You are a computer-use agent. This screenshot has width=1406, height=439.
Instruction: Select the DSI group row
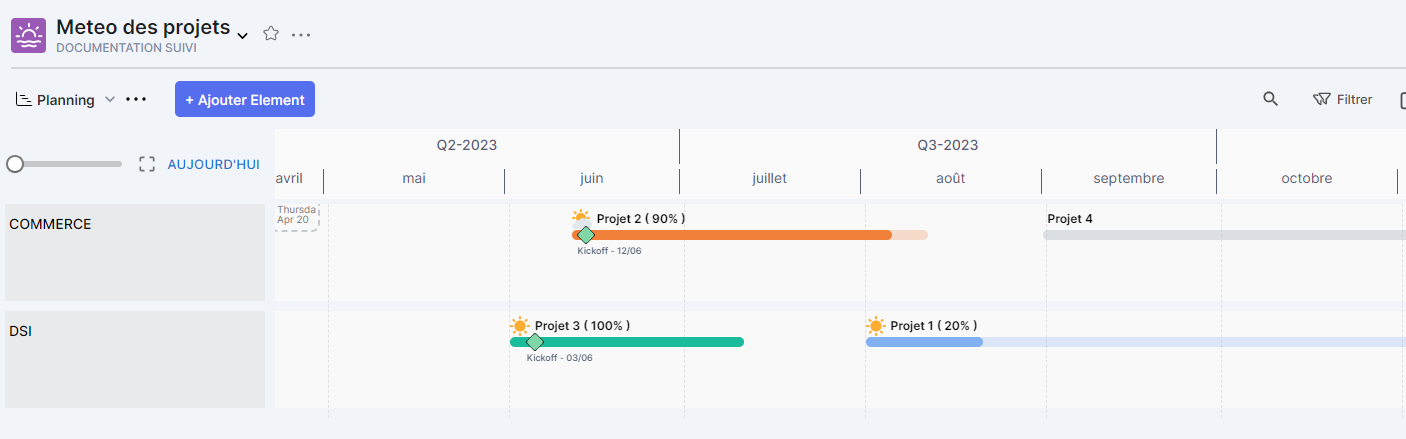135,359
